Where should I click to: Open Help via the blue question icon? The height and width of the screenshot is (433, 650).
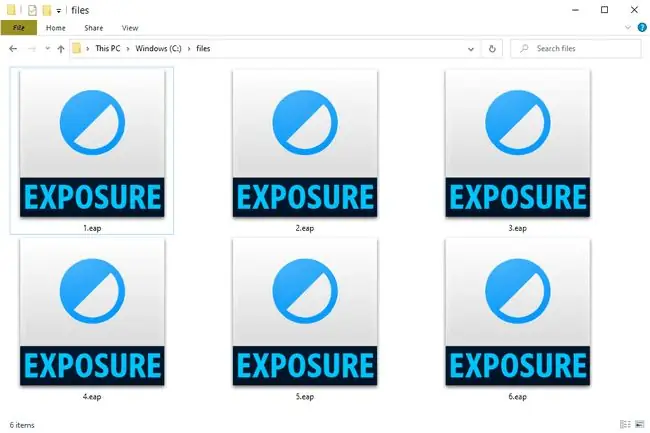tap(642, 28)
